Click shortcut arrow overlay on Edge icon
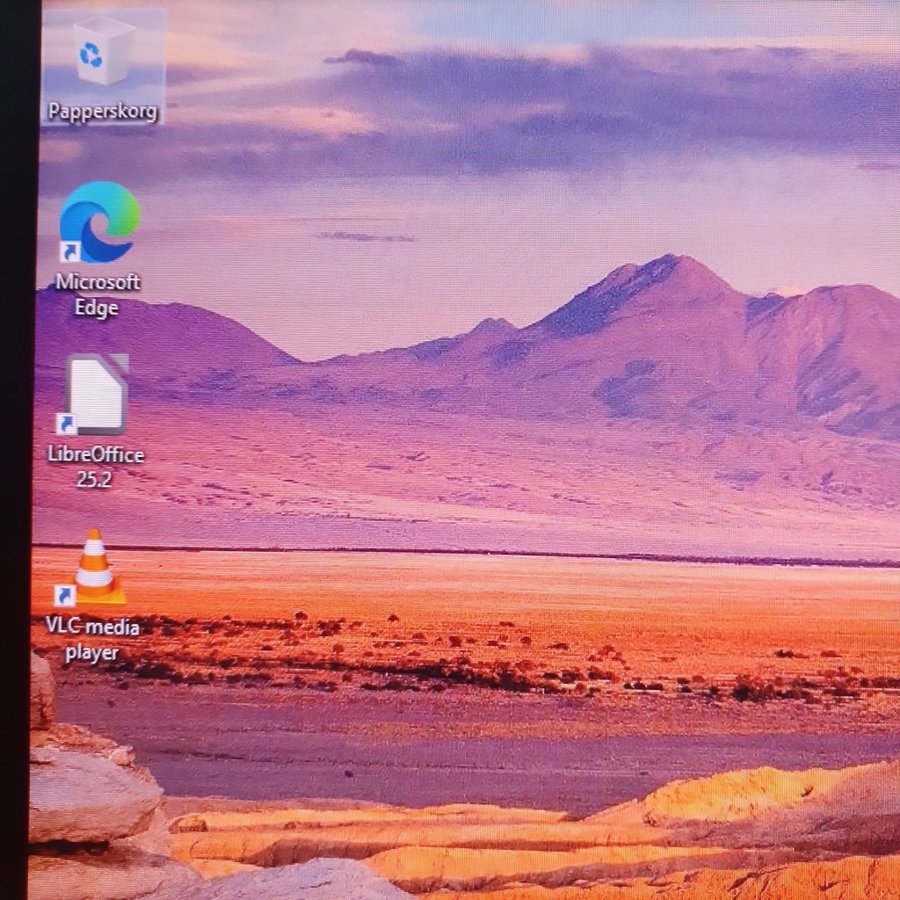 click(x=70, y=252)
